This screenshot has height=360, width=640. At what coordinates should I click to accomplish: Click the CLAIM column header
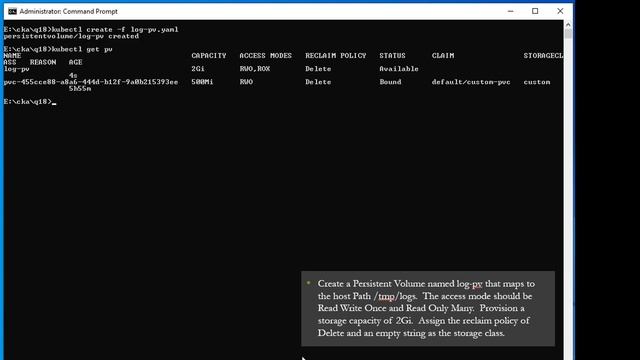443,56
